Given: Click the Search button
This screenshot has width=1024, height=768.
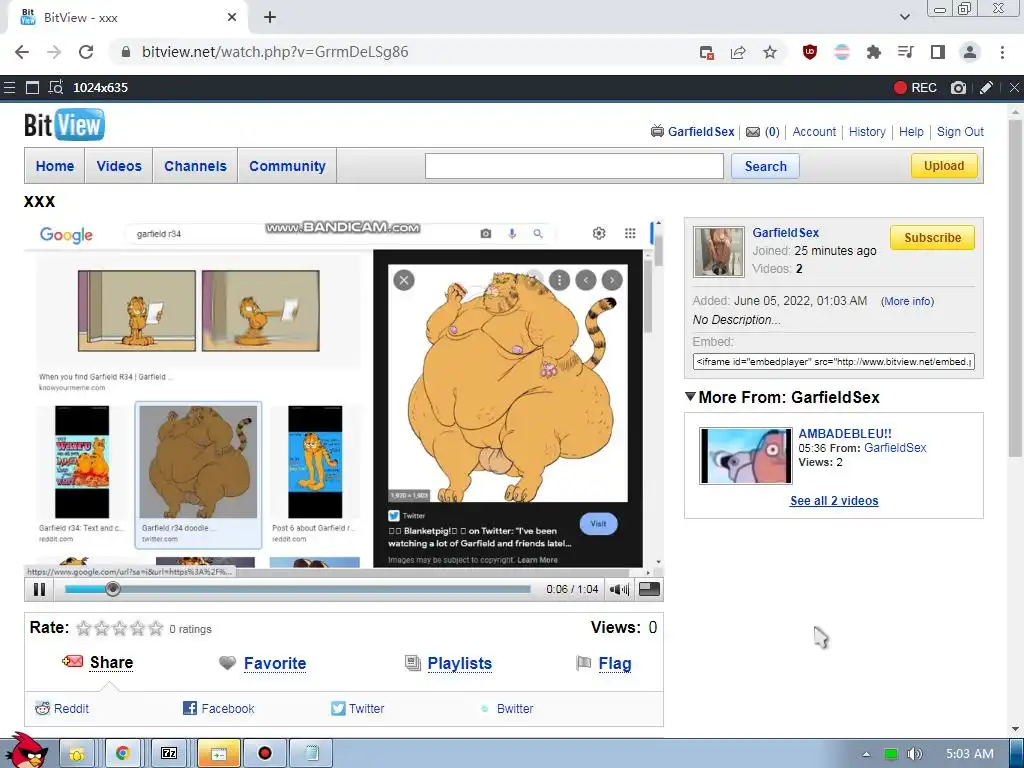Looking at the screenshot, I should (x=765, y=166).
